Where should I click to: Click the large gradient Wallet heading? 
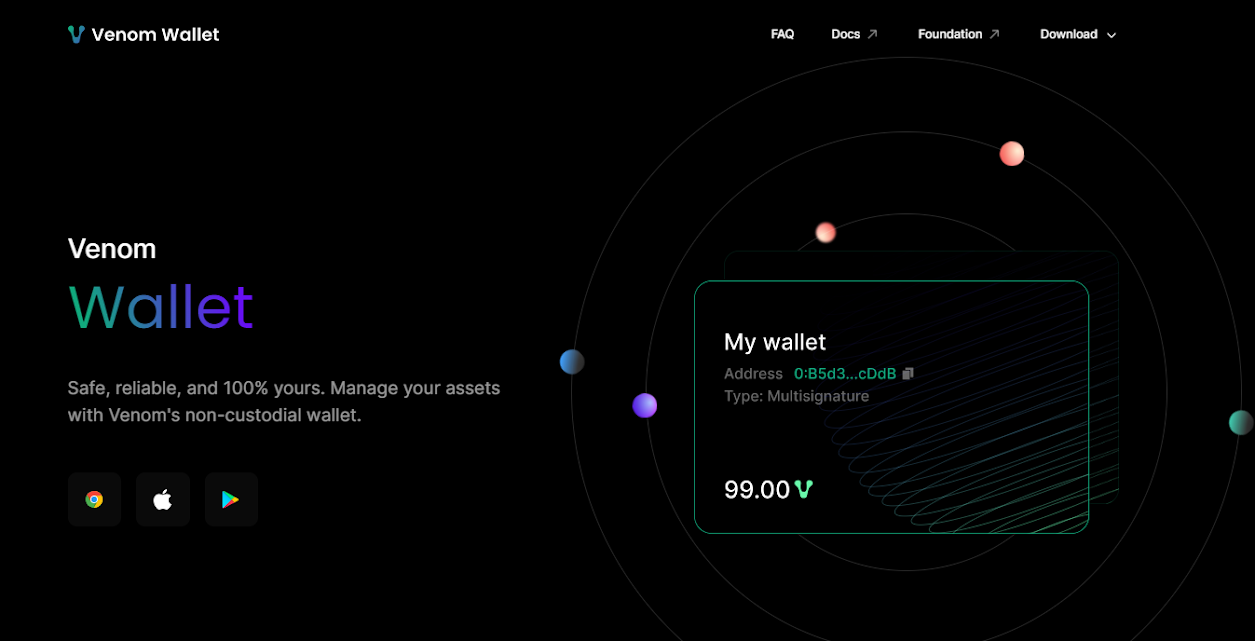pos(161,307)
